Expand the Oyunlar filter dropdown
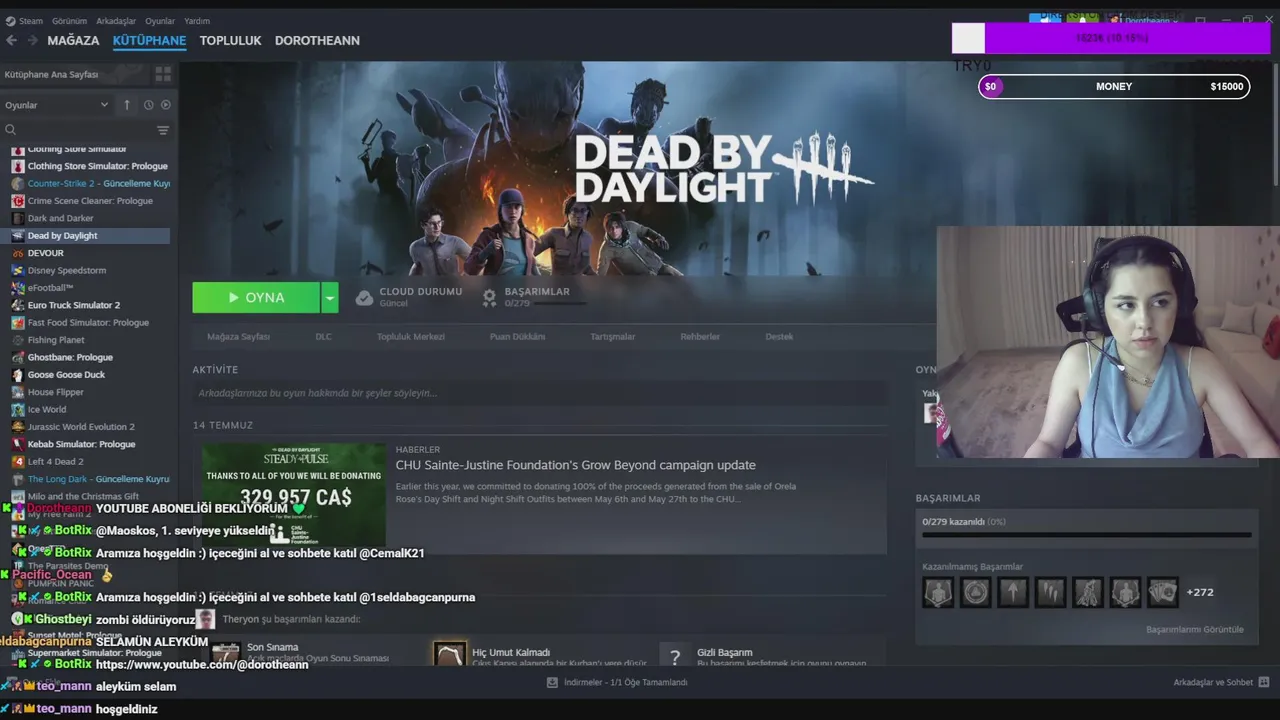Viewport: 1280px width, 720px height. coord(56,105)
